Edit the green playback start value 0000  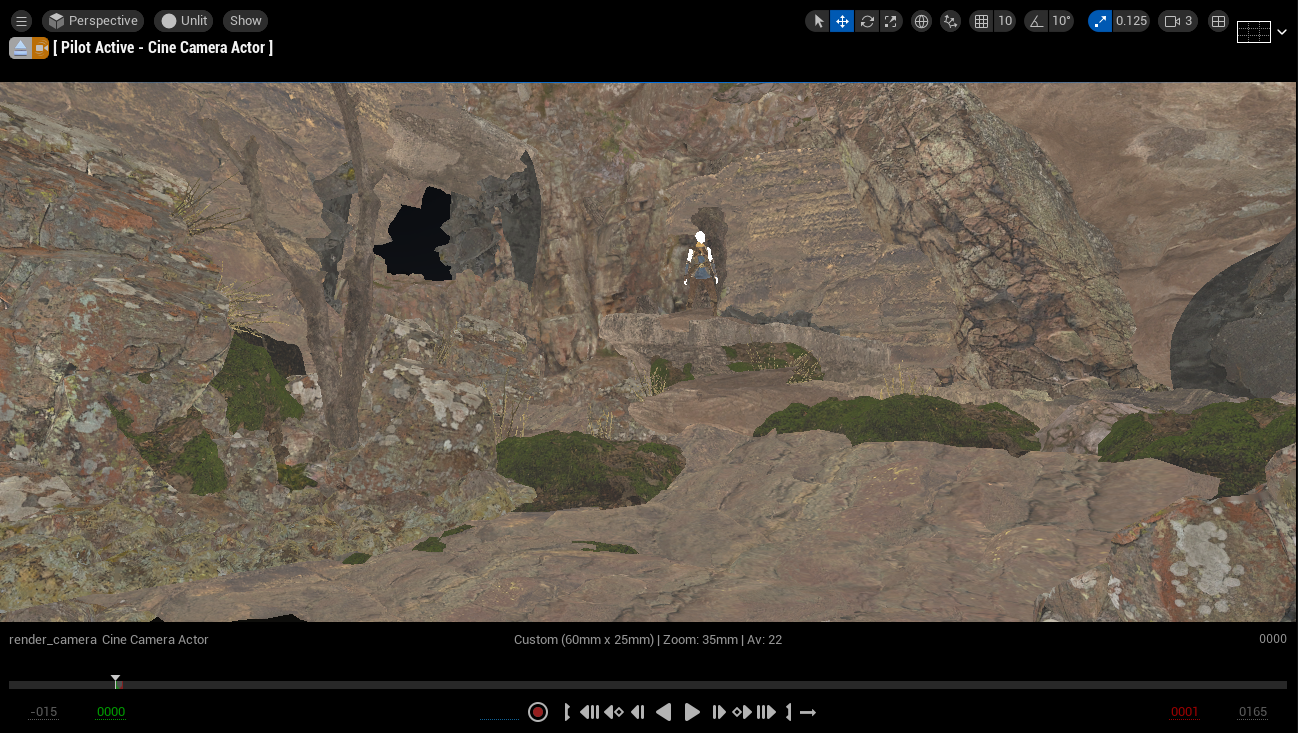pyautogui.click(x=110, y=712)
